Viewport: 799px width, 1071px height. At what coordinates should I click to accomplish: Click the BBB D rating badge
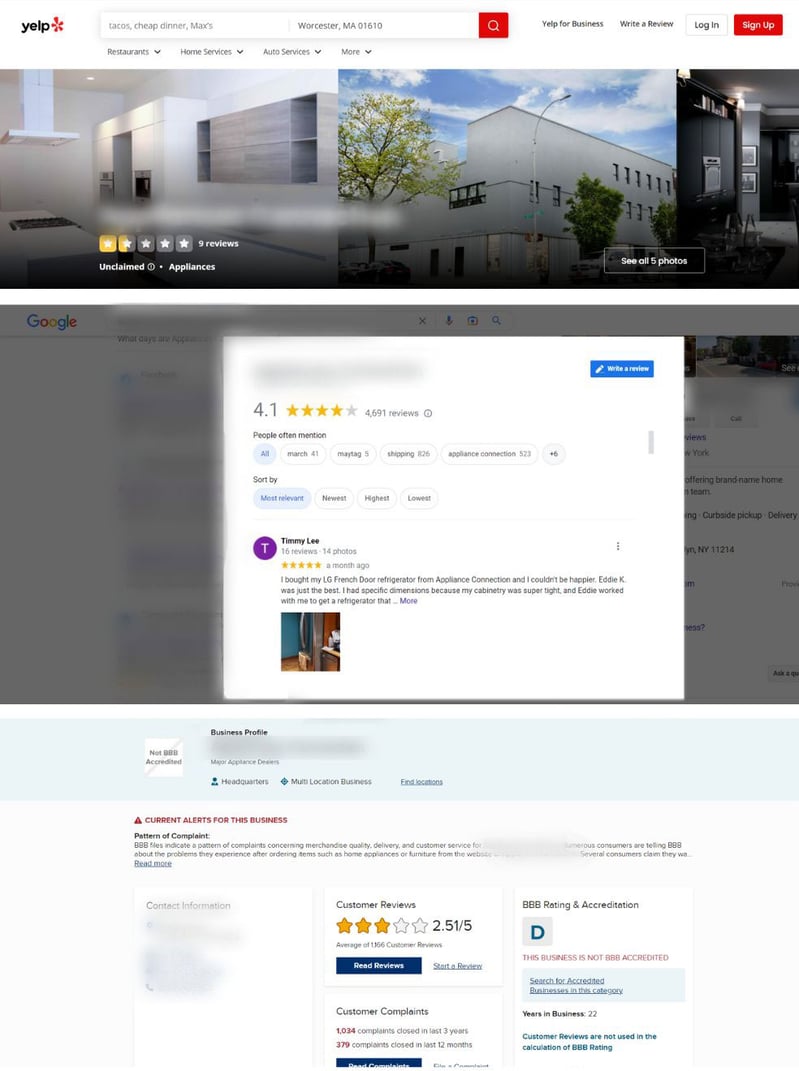click(537, 932)
